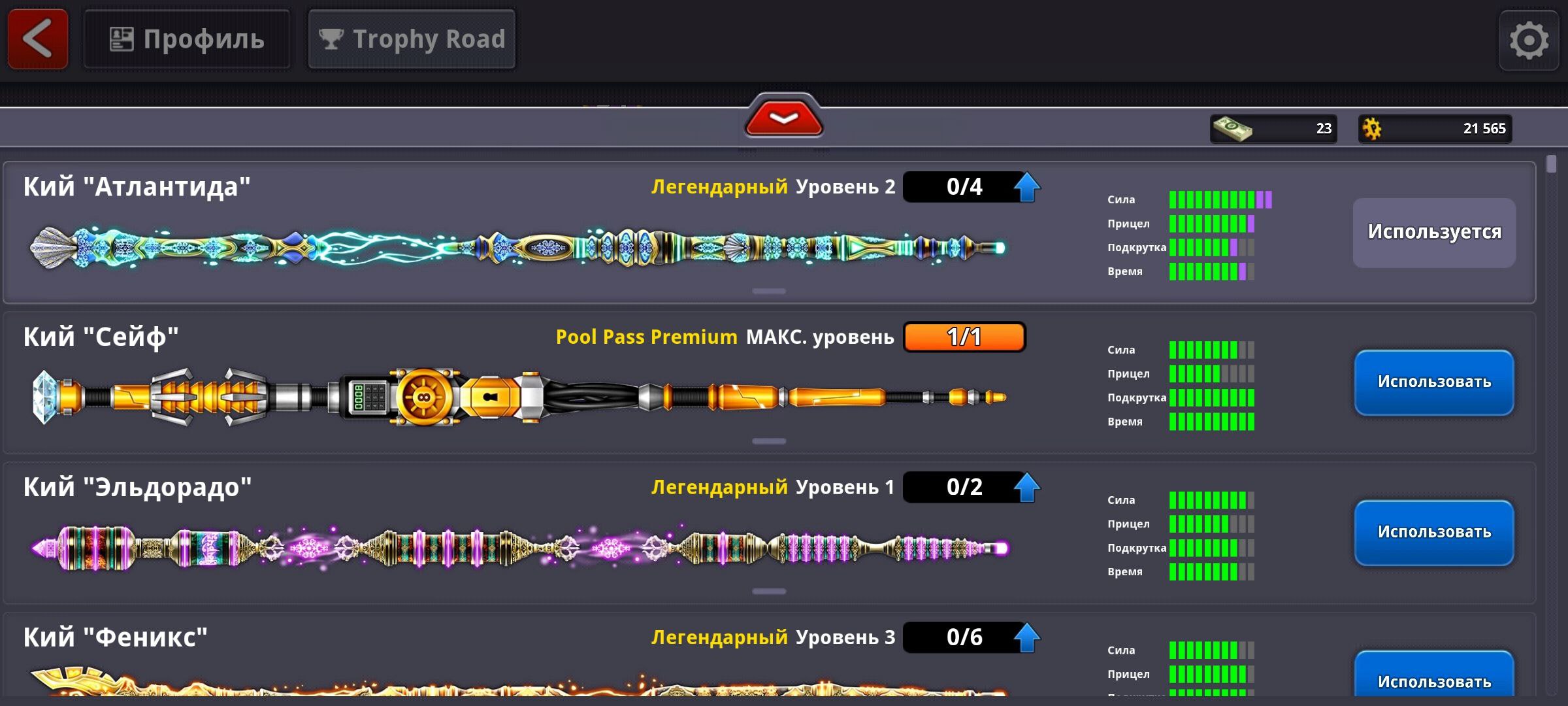Image resolution: width=1568 pixels, height=706 pixels.
Task: Select the Эльдорадо cue image
Action: pos(519,548)
